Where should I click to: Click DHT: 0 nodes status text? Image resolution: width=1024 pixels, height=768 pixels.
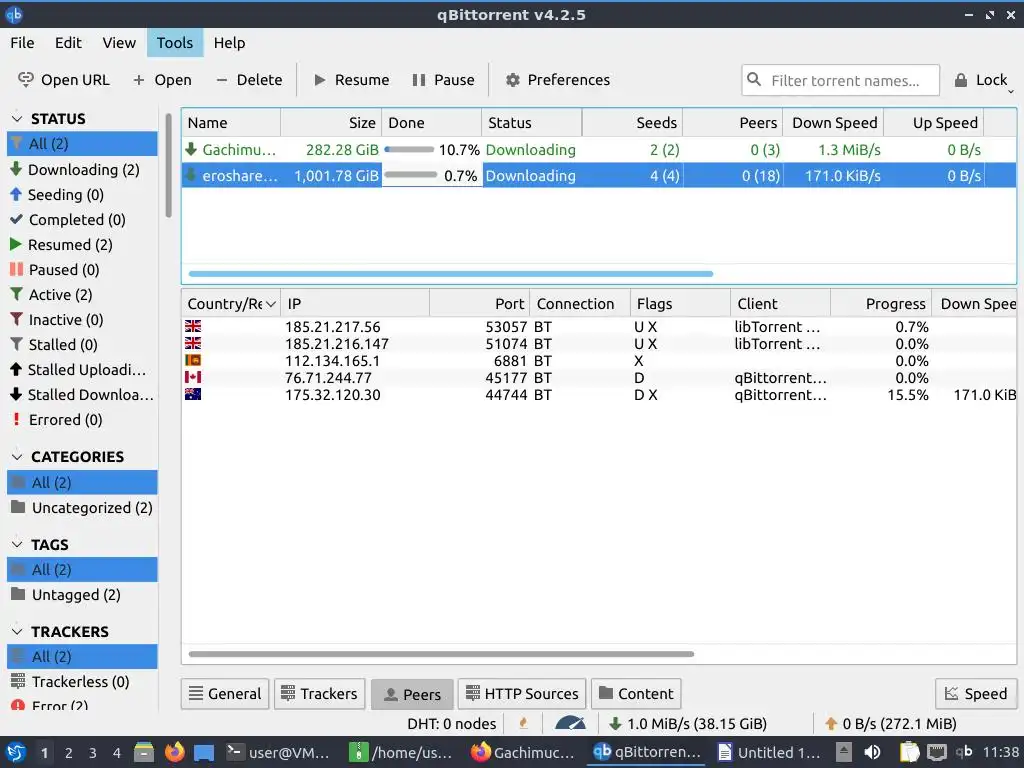(x=451, y=724)
